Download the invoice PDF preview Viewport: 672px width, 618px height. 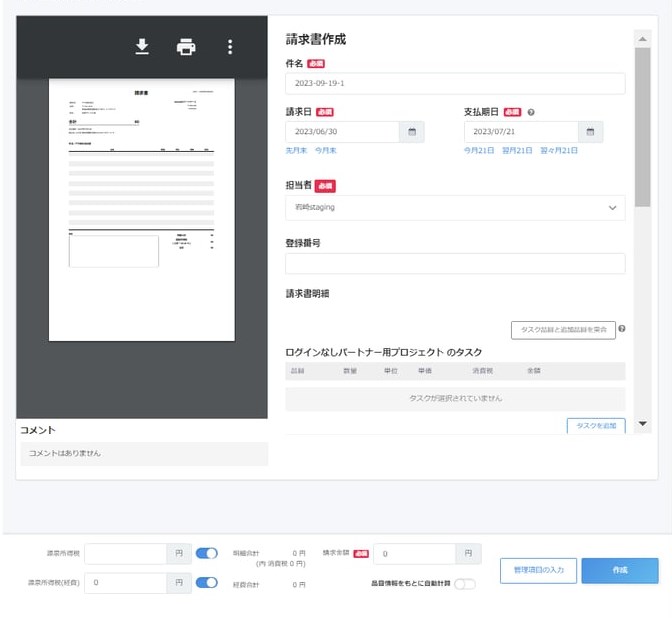click(x=142, y=47)
